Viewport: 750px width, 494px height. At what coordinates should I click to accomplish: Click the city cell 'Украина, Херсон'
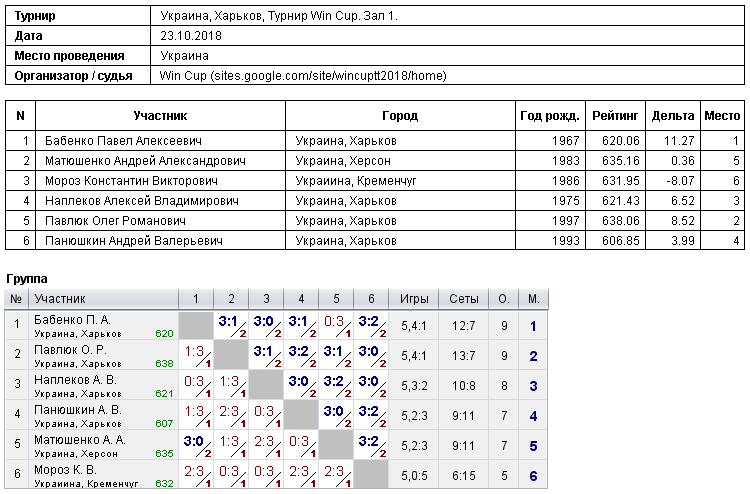click(343, 161)
